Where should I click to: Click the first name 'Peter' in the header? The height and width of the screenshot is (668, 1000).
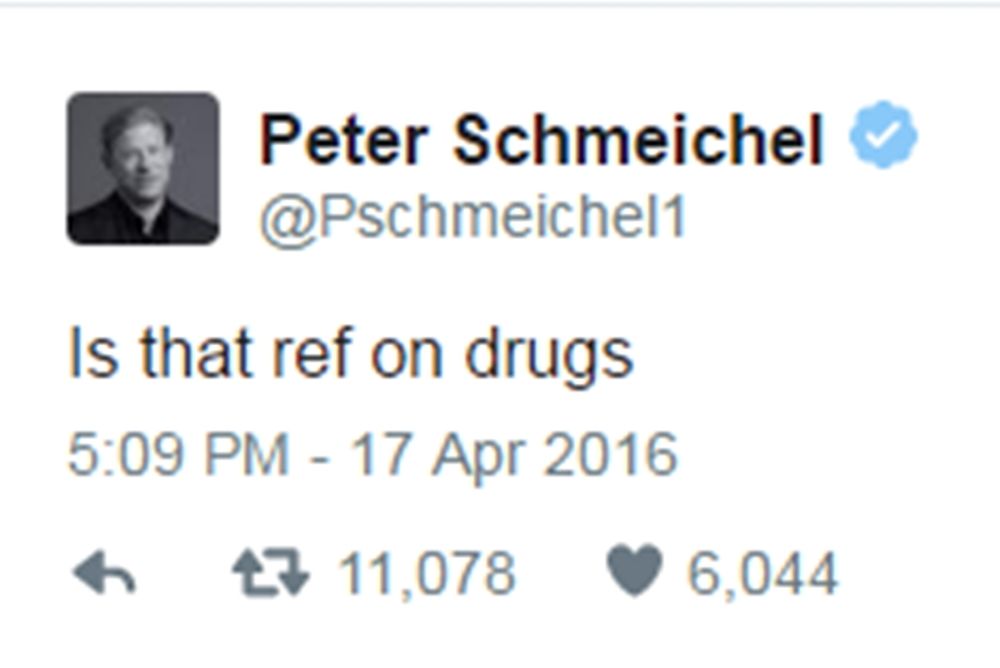tap(342, 140)
